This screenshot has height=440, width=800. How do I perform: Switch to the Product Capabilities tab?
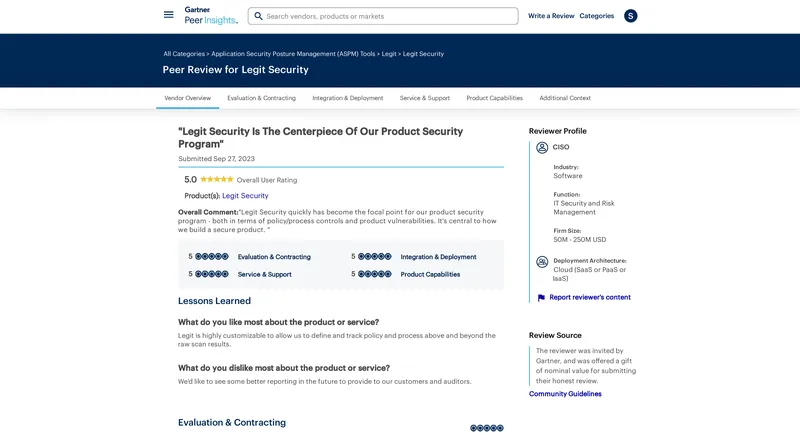click(495, 98)
